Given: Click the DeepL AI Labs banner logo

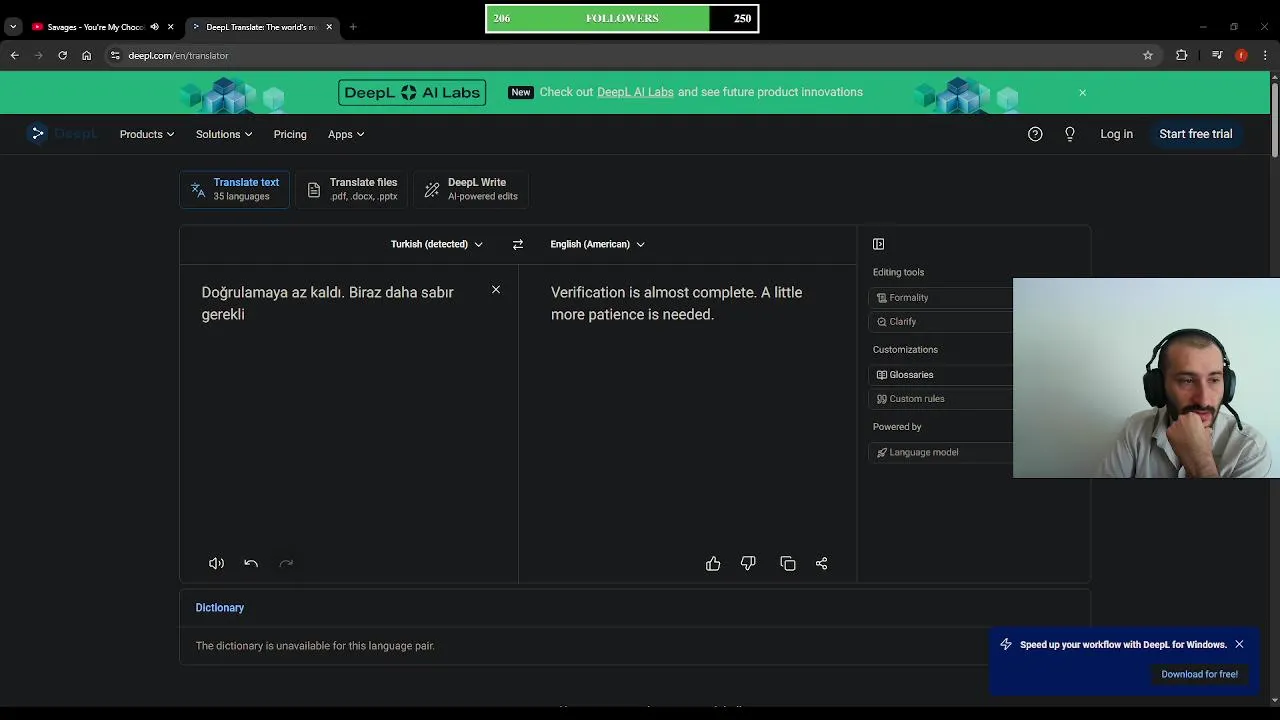Looking at the screenshot, I should 412,93.
